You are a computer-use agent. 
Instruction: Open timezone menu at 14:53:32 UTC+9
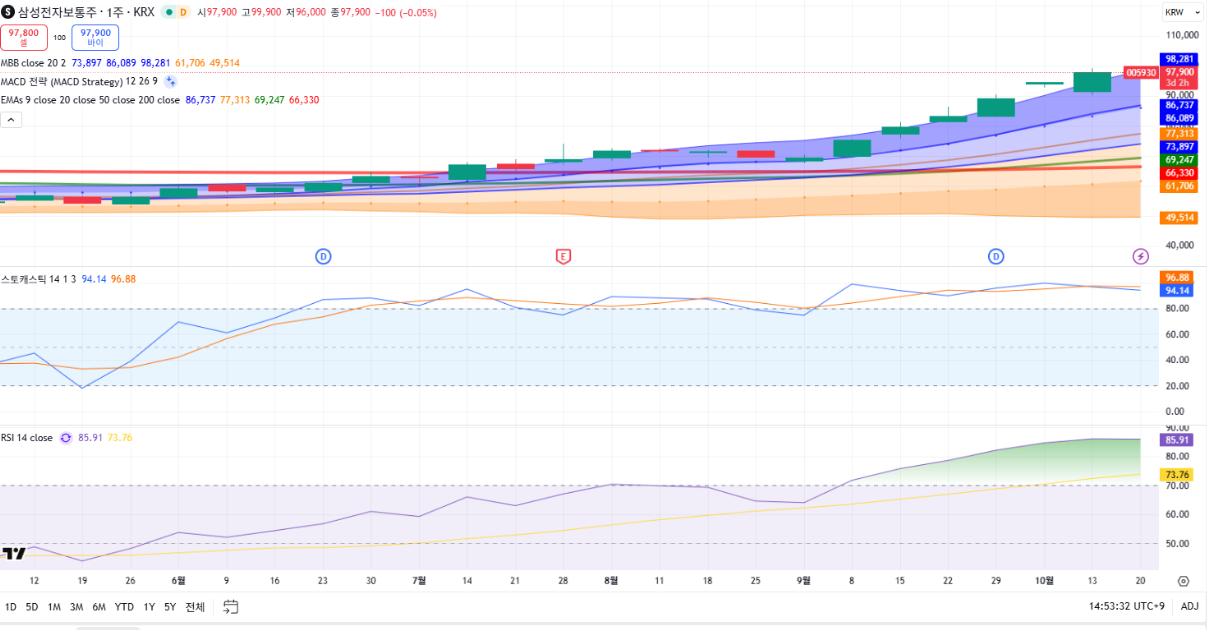coord(1127,606)
